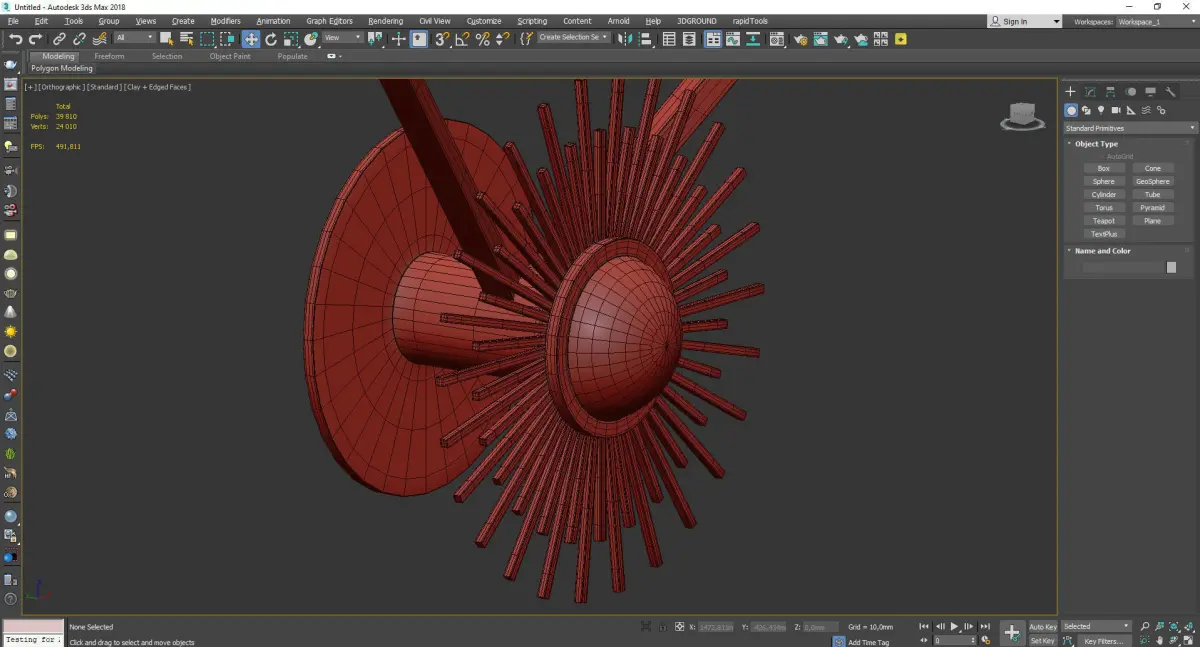This screenshot has height=647, width=1200.
Task: Choose the Select and Rotate tool
Action: coord(270,39)
